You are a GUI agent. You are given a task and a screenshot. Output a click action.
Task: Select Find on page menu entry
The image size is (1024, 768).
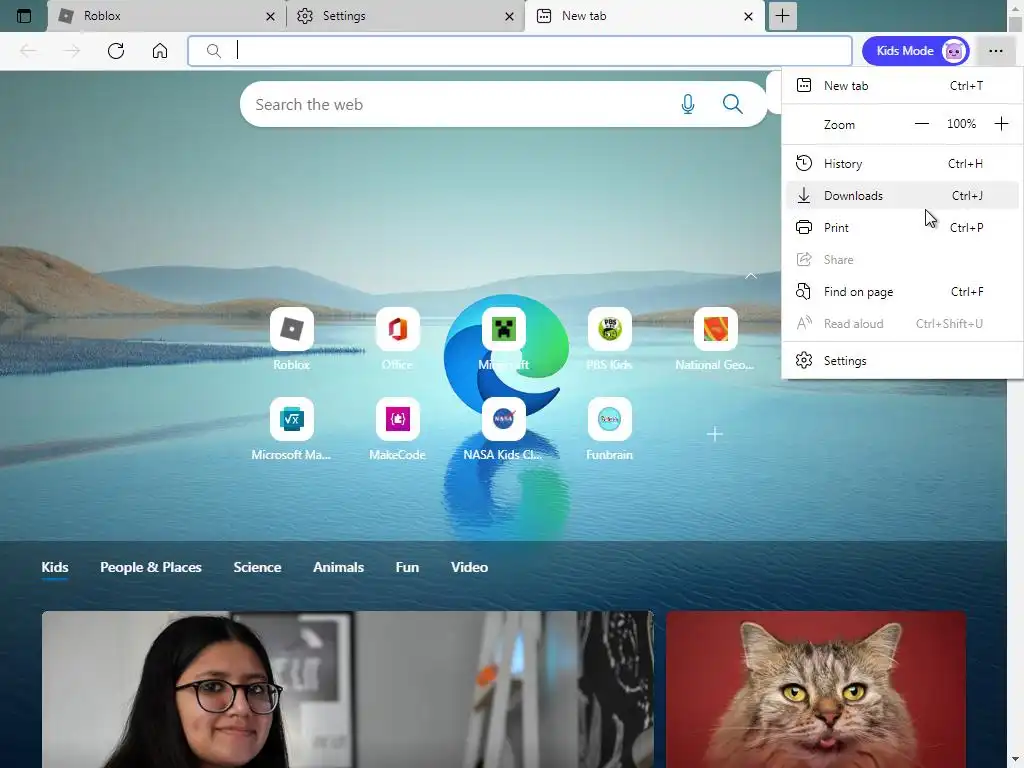pos(902,291)
